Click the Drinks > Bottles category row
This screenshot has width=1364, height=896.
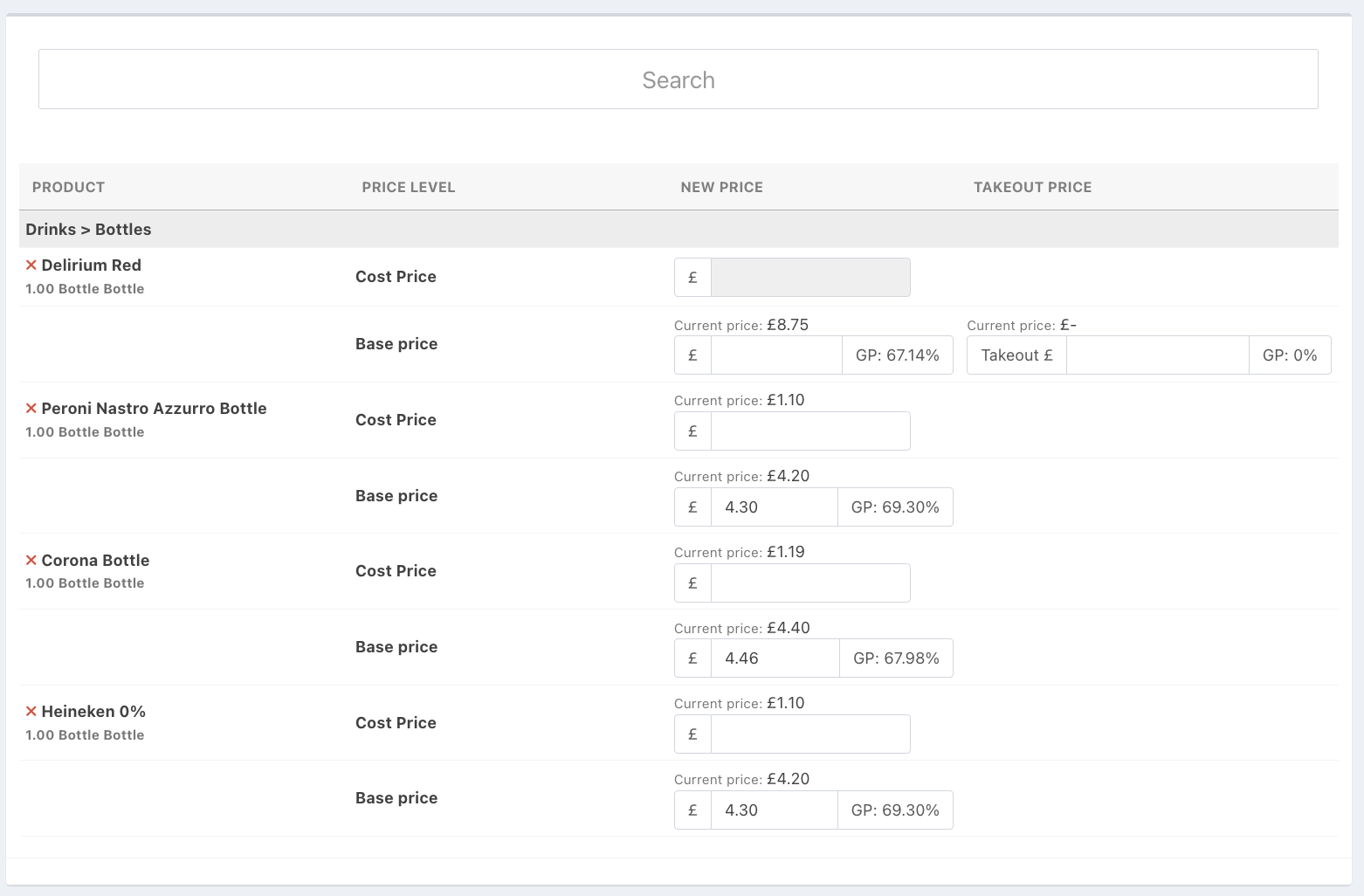88,230
